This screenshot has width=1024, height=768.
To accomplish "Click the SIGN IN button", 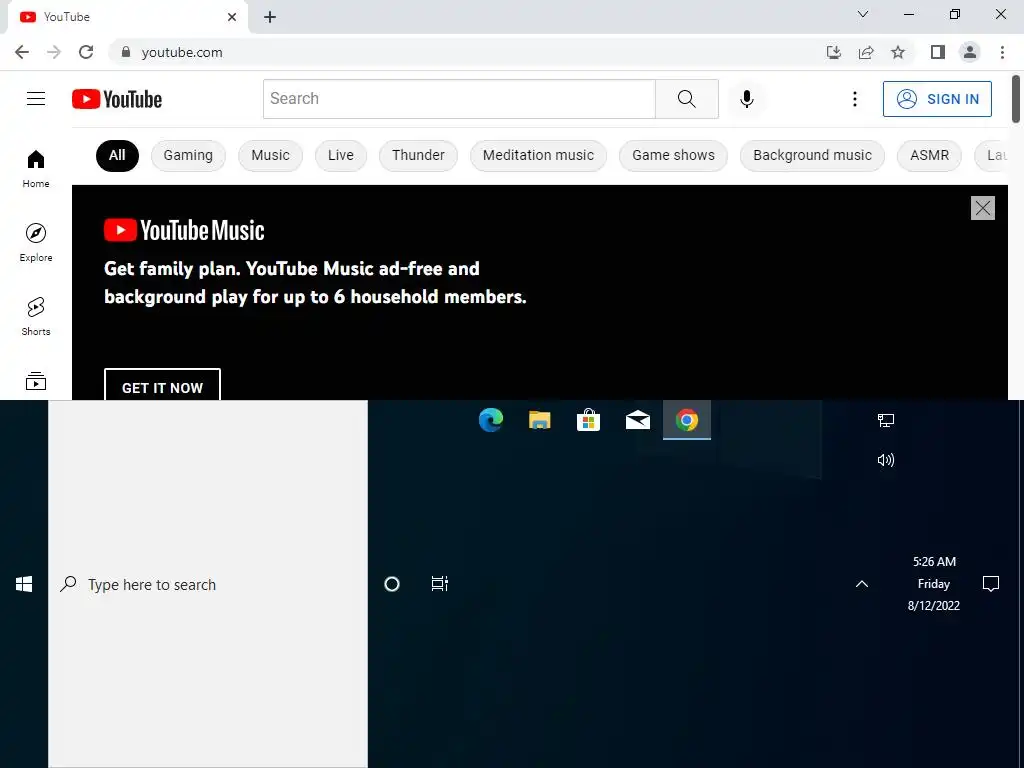I will (x=937, y=99).
